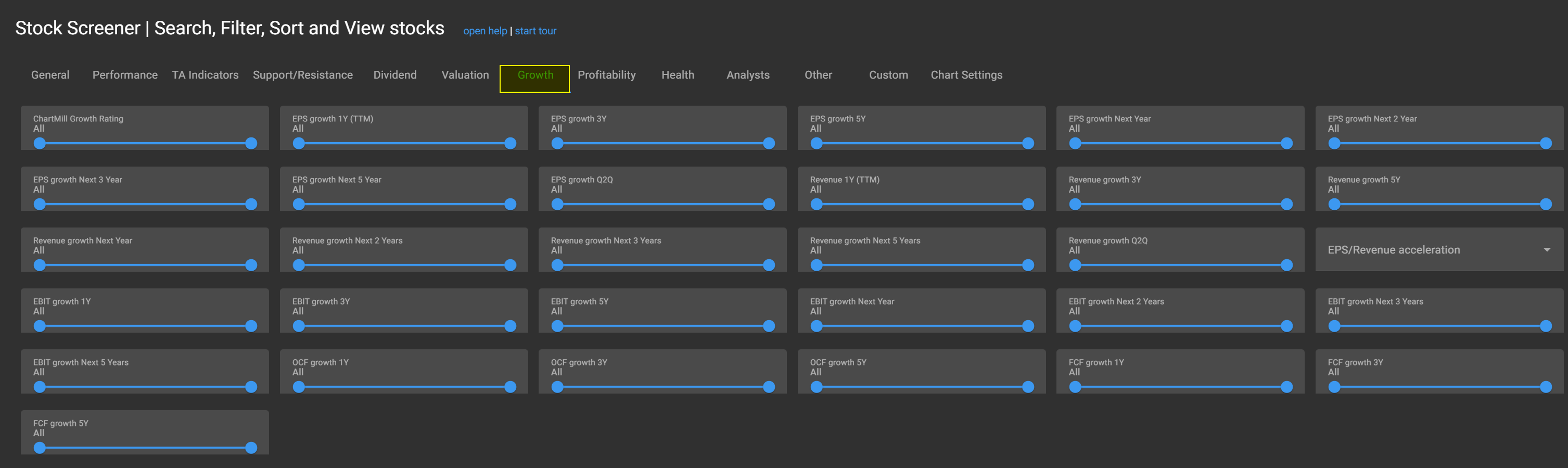The image size is (1568, 468).
Task: Go to the Chart Settings tab
Action: [x=966, y=75]
